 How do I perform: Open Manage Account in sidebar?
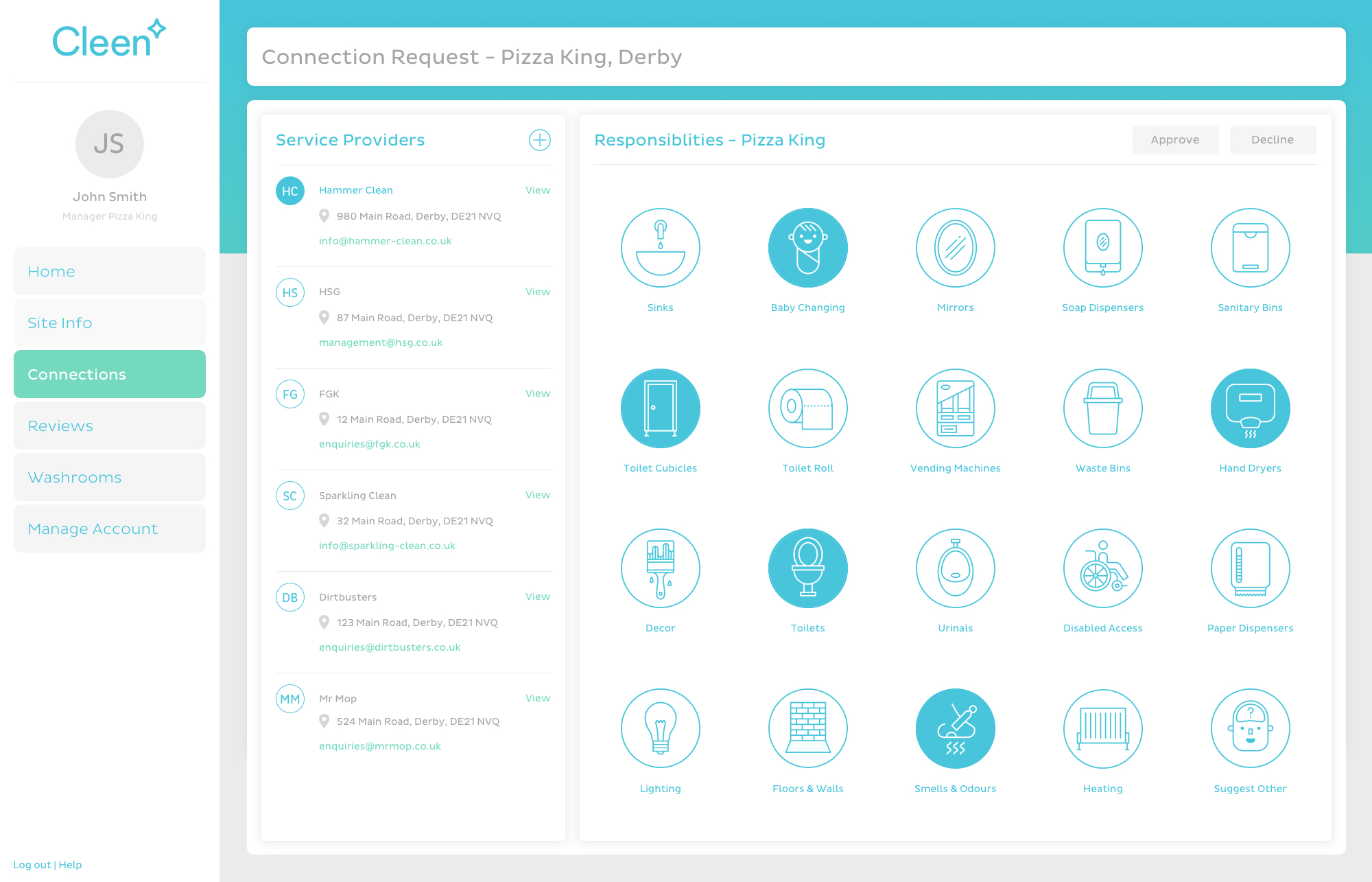110,529
